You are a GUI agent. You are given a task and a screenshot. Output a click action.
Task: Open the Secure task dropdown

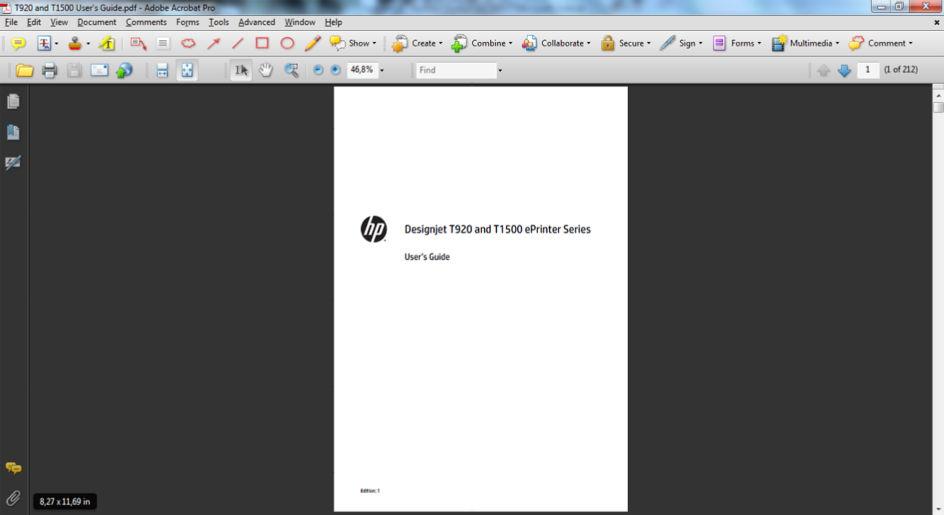[x=626, y=43]
